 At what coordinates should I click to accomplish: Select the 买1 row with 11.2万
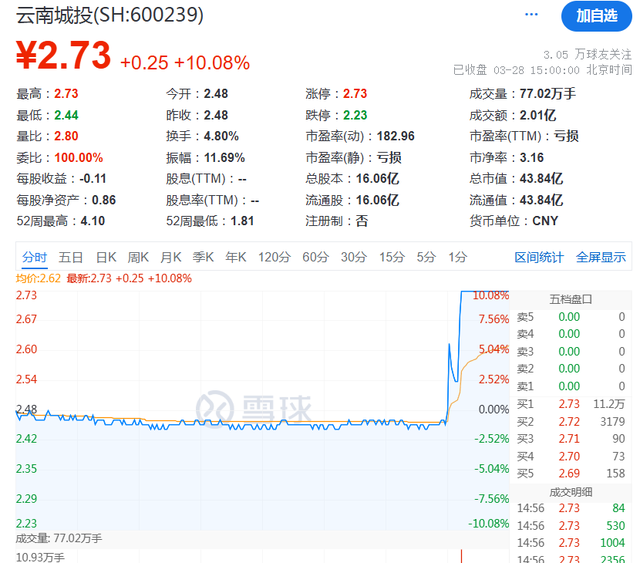pyautogui.click(x=571, y=404)
